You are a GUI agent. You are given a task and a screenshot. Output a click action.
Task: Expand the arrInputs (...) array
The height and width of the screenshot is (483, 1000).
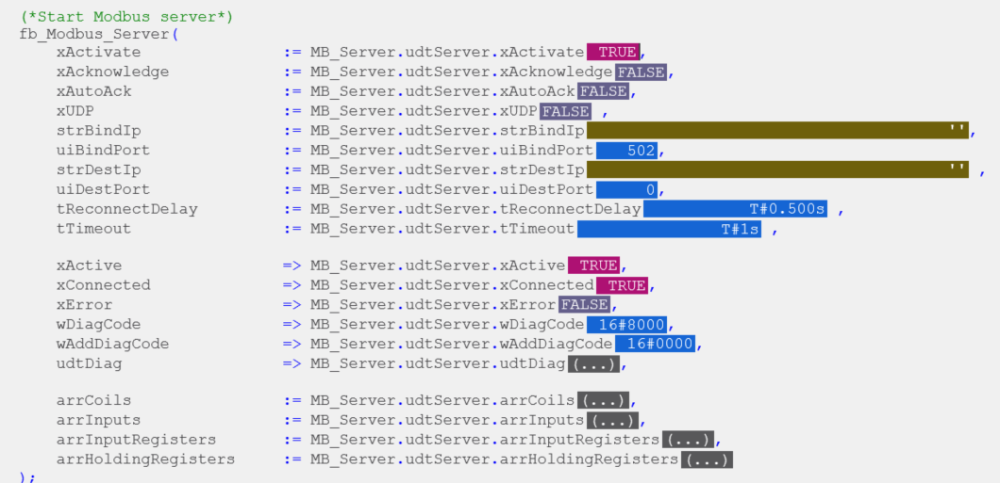(x=612, y=420)
